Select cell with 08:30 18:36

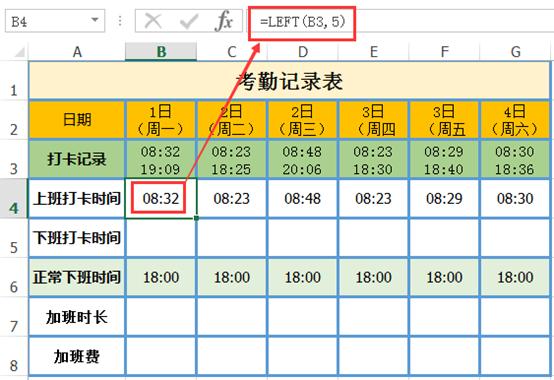tap(515, 159)
